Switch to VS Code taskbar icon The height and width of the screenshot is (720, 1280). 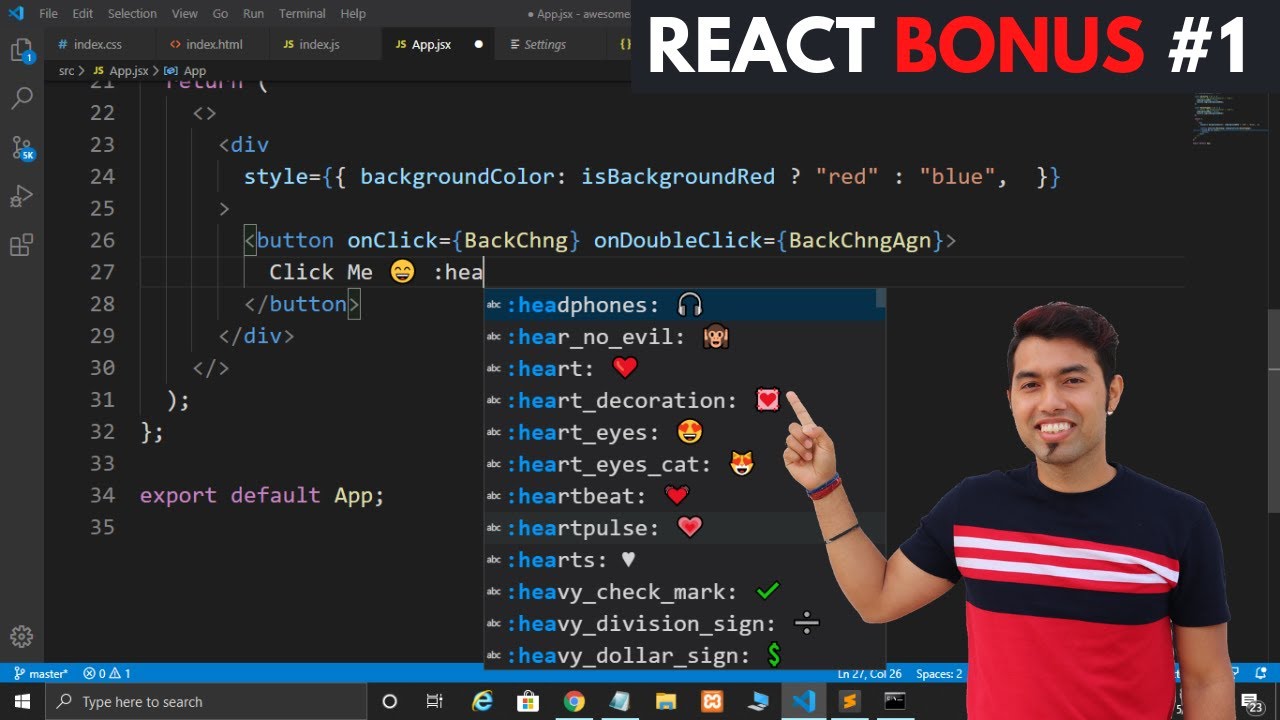tap(803, 701)
